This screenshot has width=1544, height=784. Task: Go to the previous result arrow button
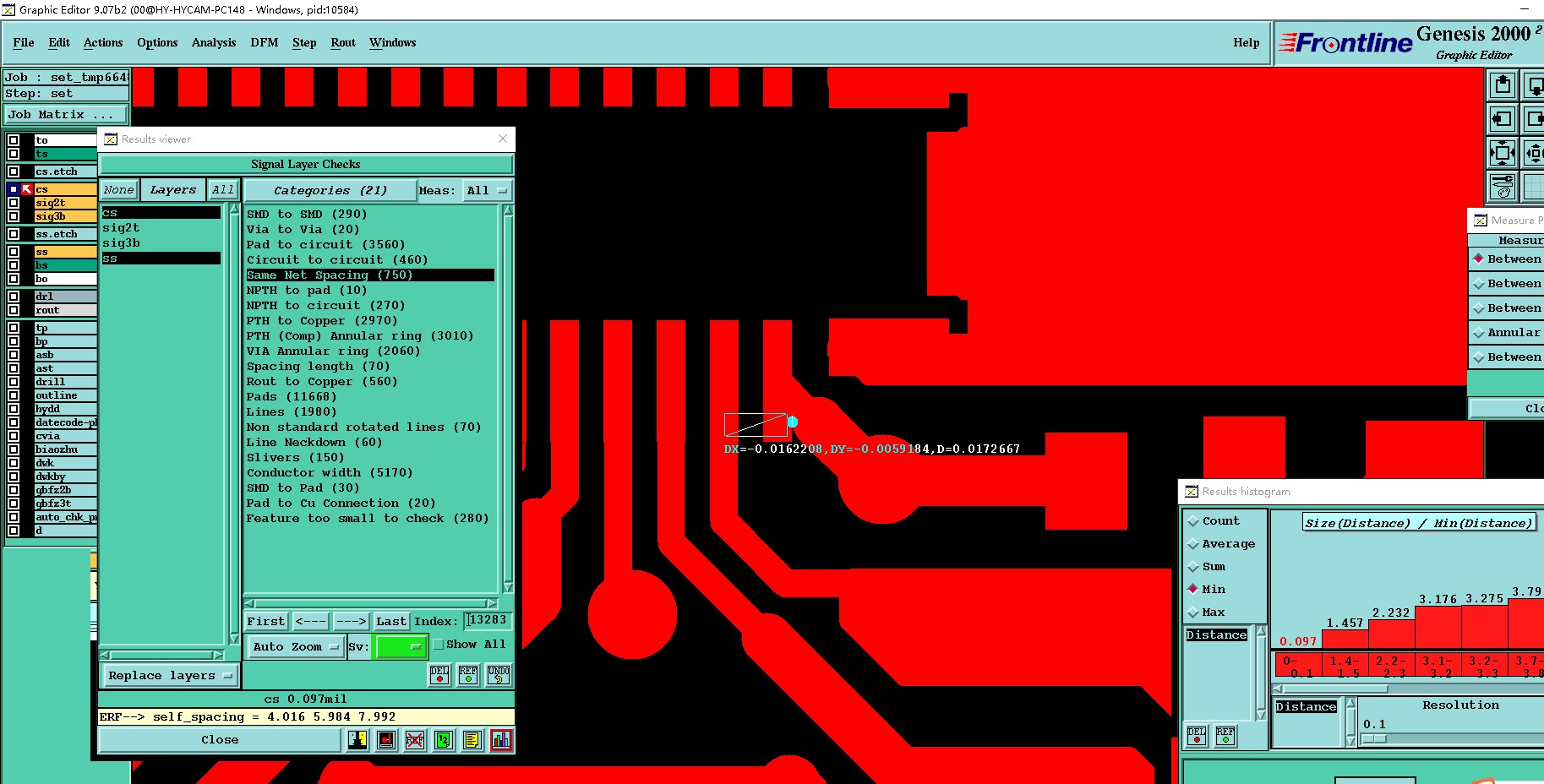tap(310, 622)
